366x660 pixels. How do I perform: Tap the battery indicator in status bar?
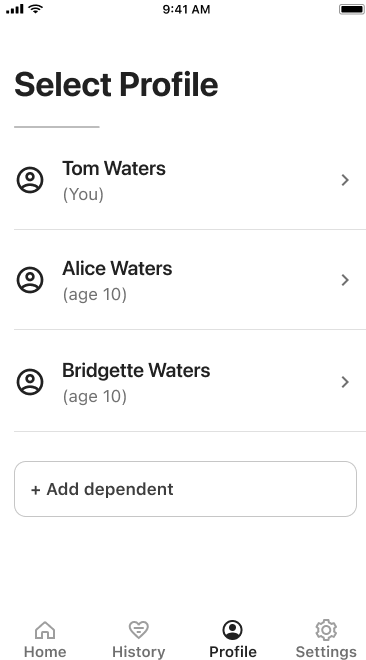352,9
